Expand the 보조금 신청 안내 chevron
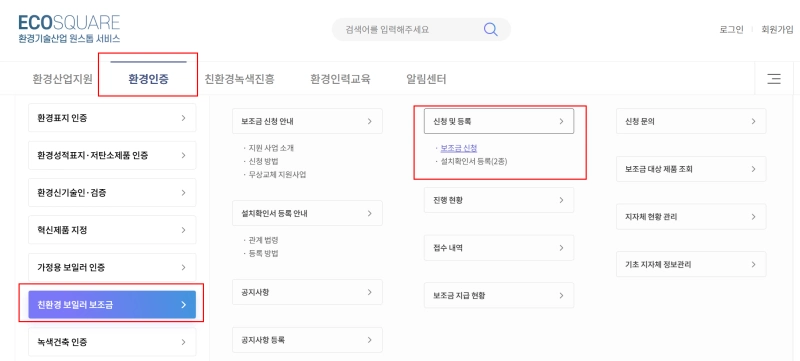This screenshot has height=361, width=800. 370,121
